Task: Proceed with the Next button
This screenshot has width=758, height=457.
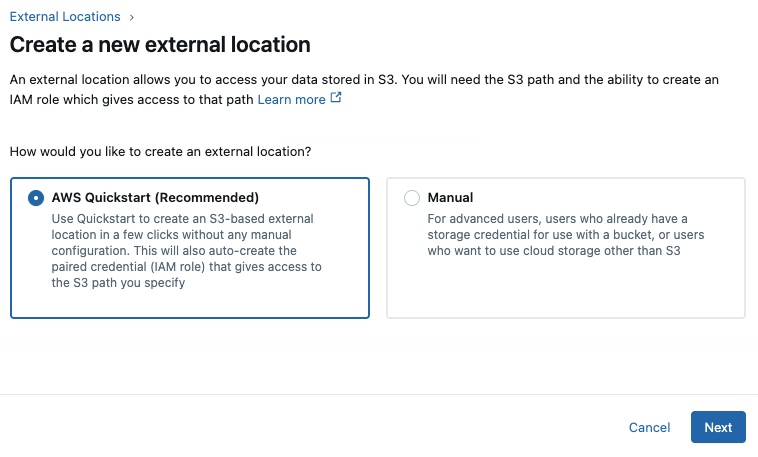Action: tap(718, 427)
